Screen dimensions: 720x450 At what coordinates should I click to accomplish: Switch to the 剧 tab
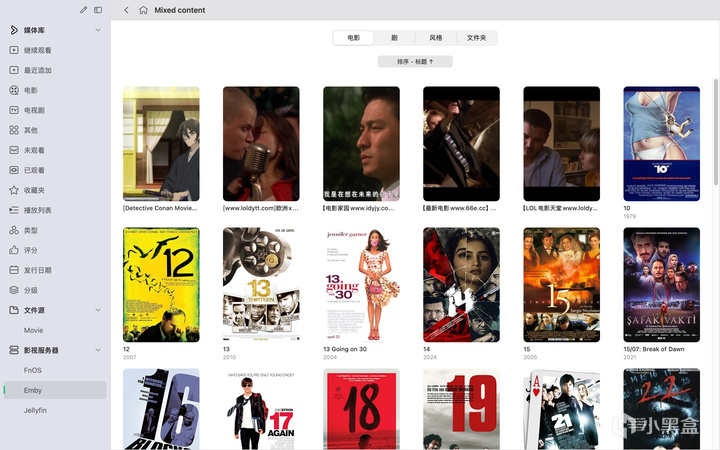click(394, 38)
